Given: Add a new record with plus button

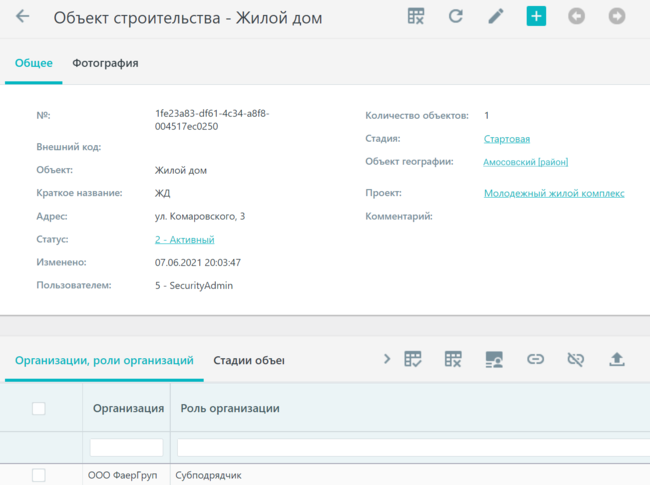Looking at the screenshot, I should [x=536, y=16].
